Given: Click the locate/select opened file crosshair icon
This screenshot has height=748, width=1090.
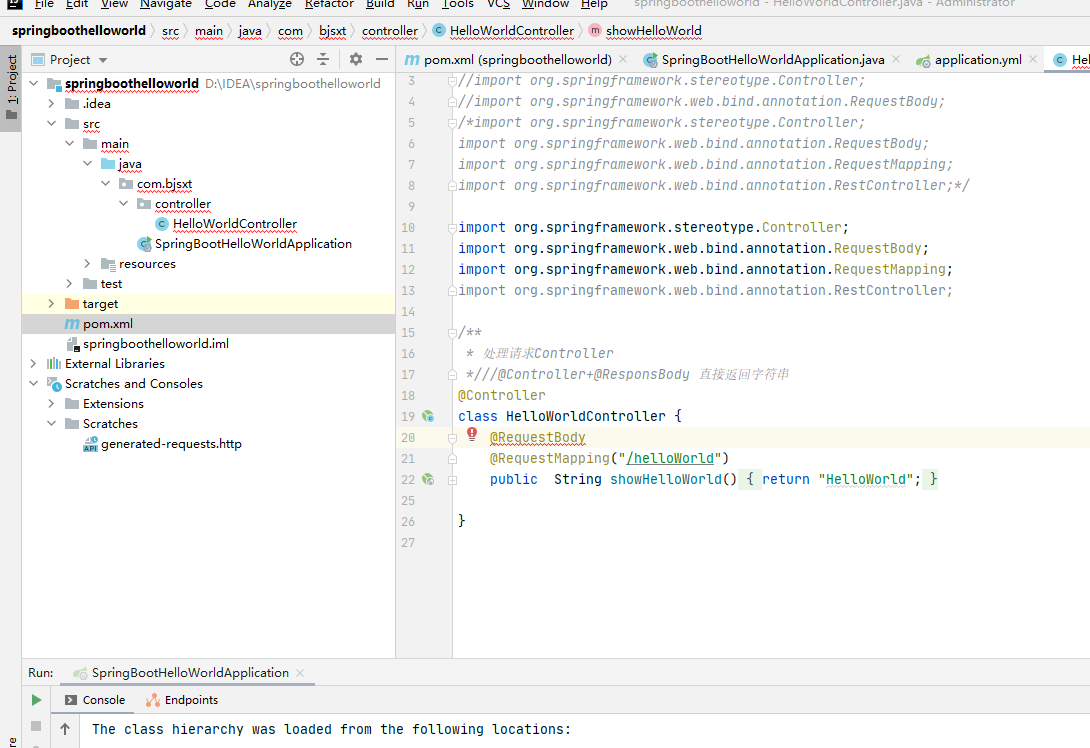Looking at the screenshot, I should (x=297, y=59).
